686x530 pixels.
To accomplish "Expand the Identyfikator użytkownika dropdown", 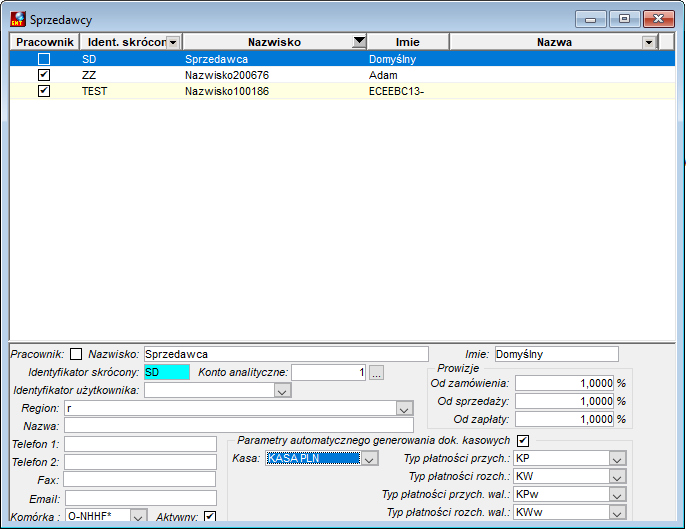I will tap(282, 390).
